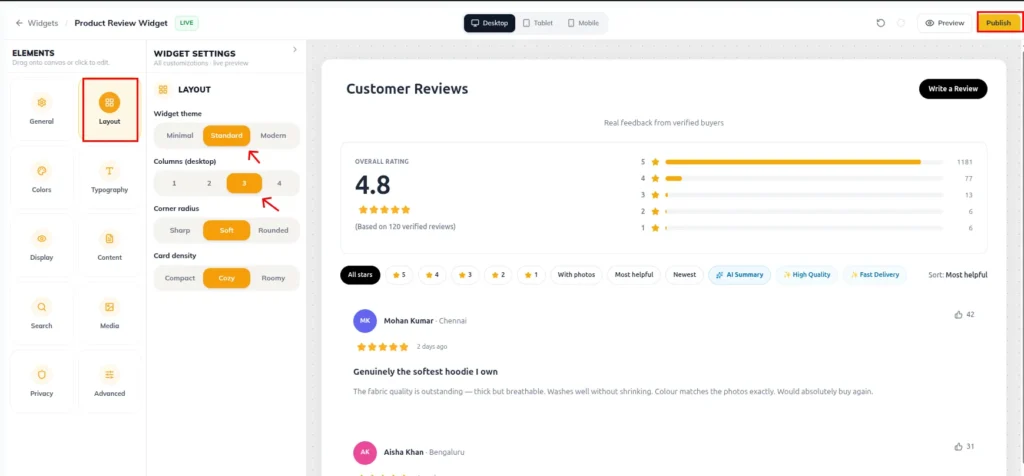Open the Privacy shield element

point(42,382)
